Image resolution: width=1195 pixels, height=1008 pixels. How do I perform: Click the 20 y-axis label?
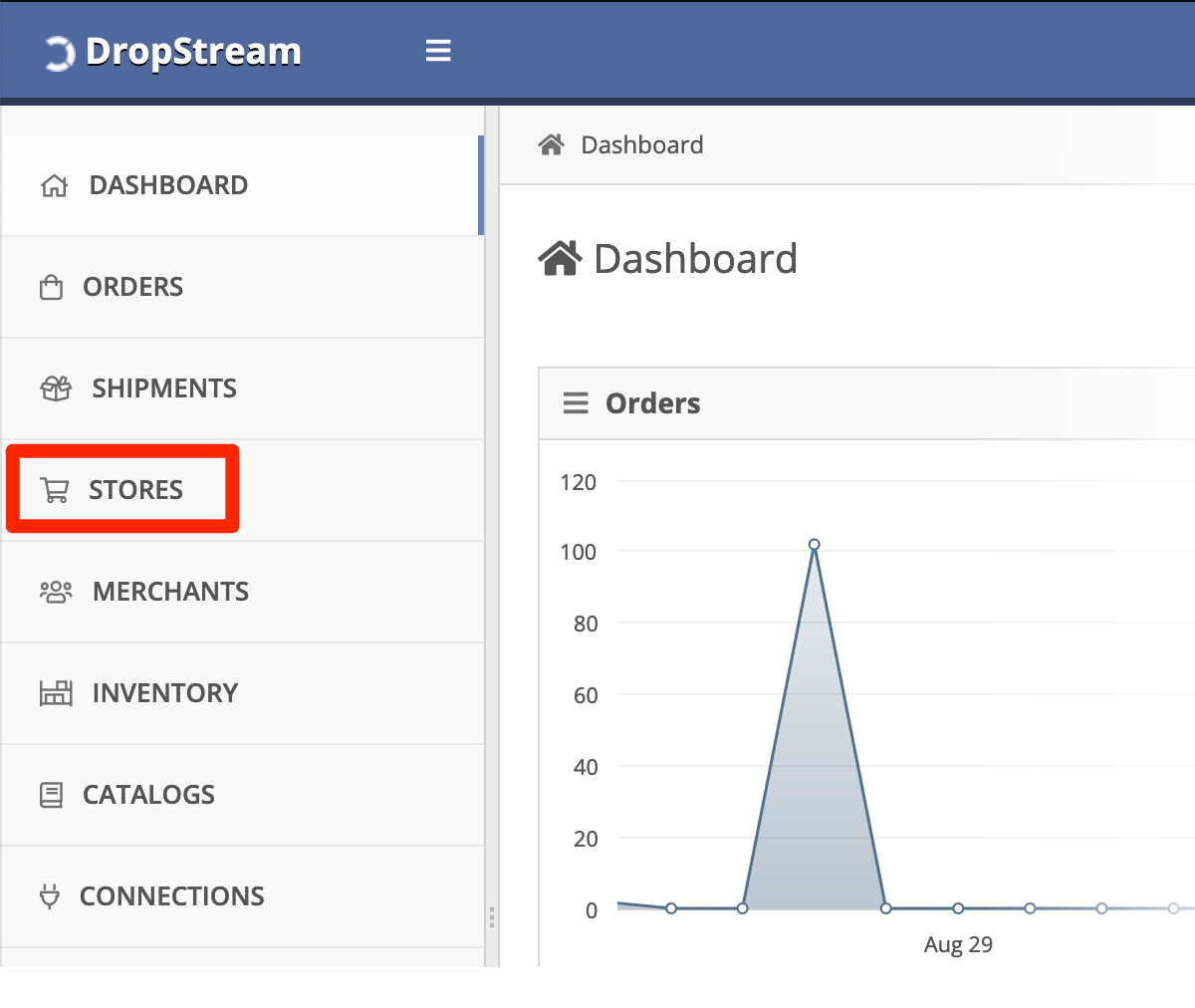586,839
